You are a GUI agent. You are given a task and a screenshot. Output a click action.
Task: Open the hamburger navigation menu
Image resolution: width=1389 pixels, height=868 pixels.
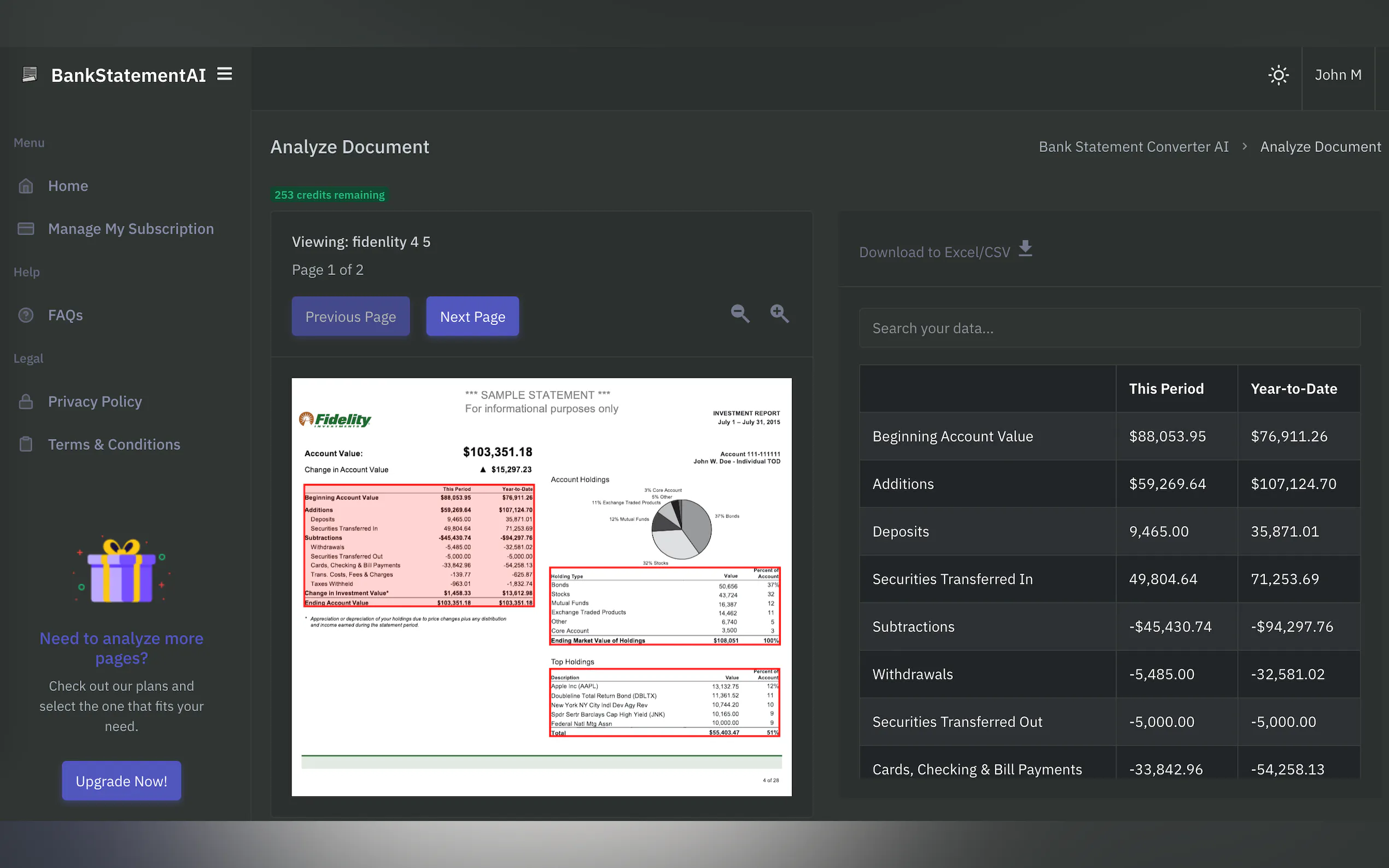224,73
